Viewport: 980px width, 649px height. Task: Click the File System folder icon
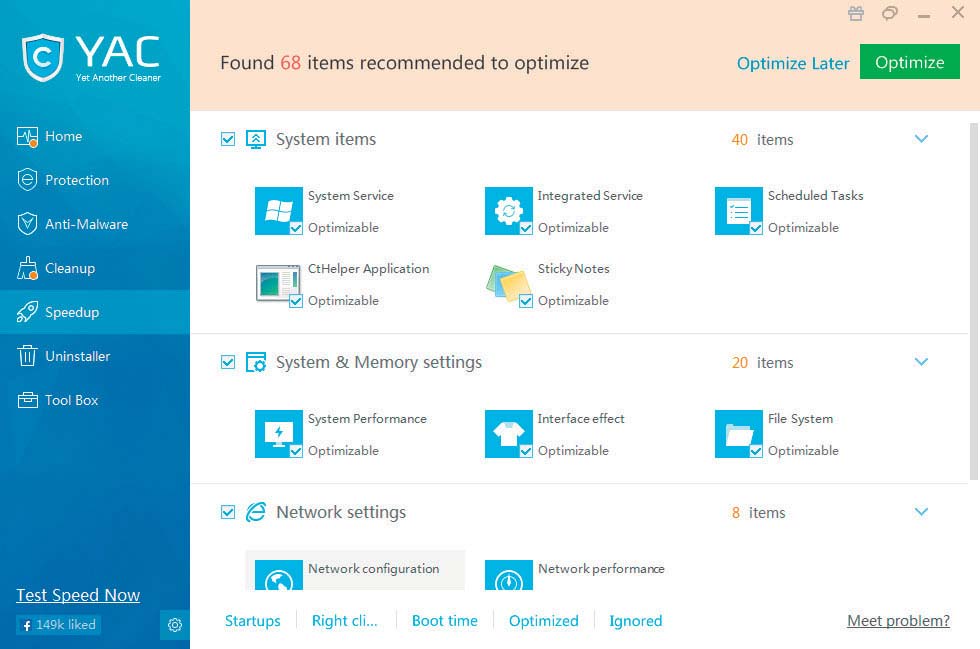point(739,434)
